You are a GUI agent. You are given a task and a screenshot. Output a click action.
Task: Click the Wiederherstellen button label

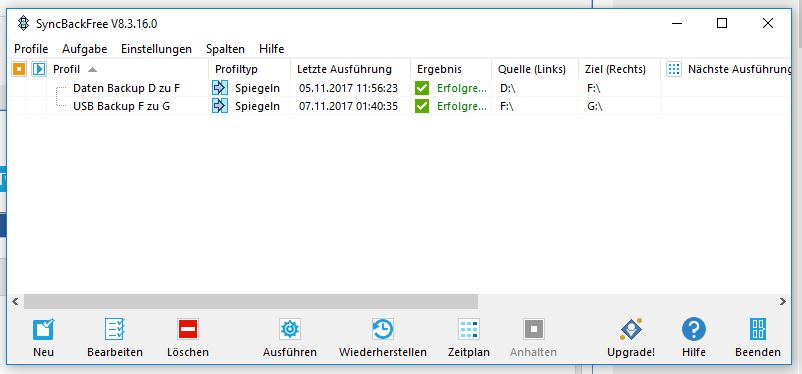click(383, 352)
